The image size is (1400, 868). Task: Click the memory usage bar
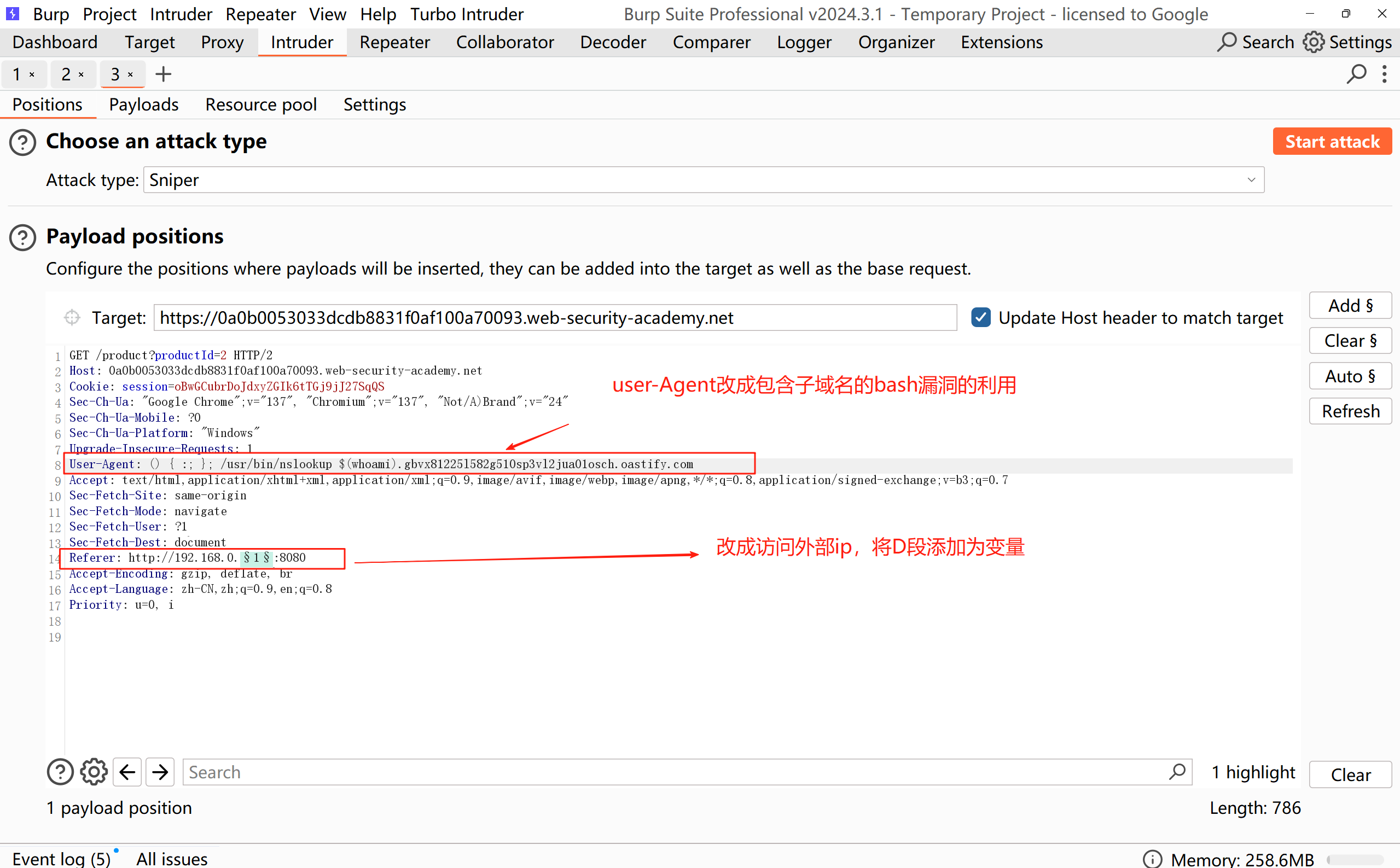1355,859
